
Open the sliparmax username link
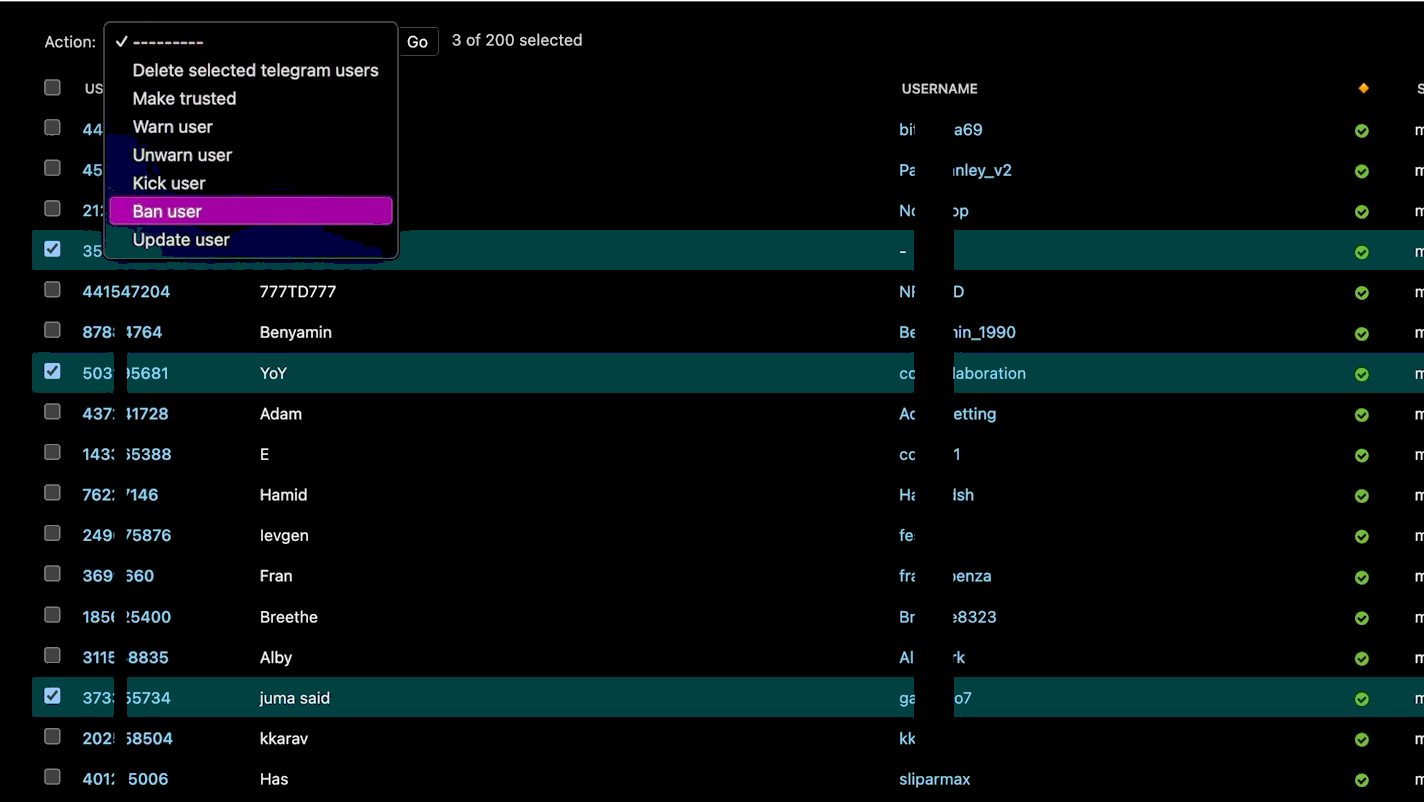934,779
